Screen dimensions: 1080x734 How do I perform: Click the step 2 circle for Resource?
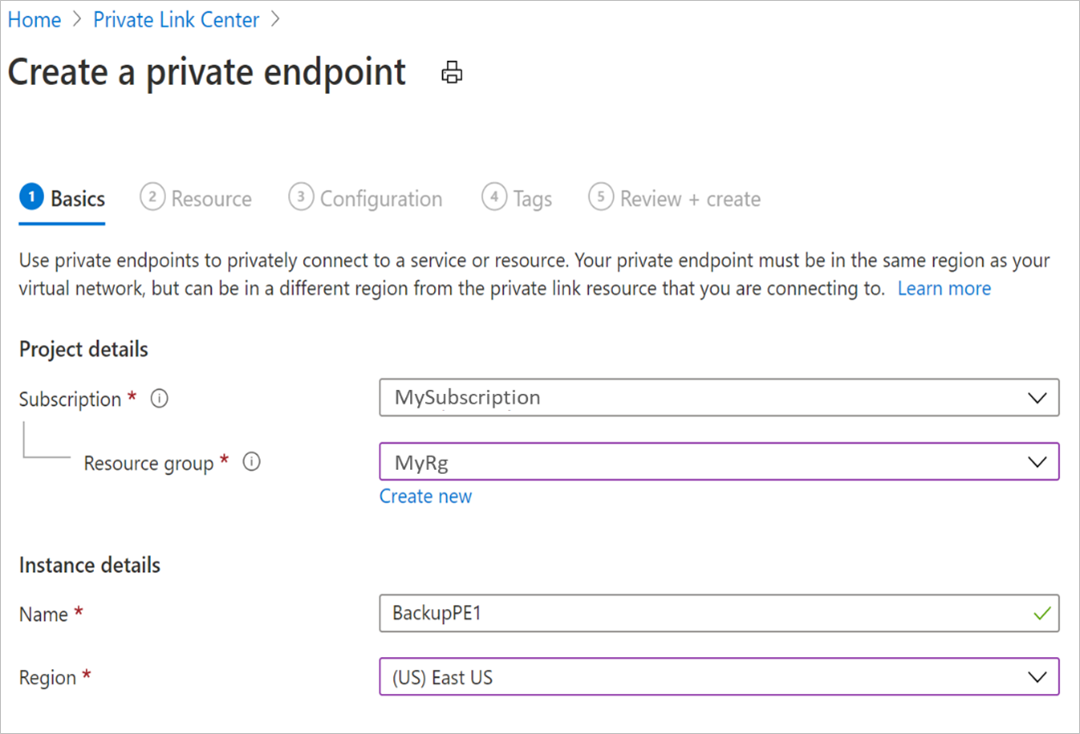coord(152,197)
